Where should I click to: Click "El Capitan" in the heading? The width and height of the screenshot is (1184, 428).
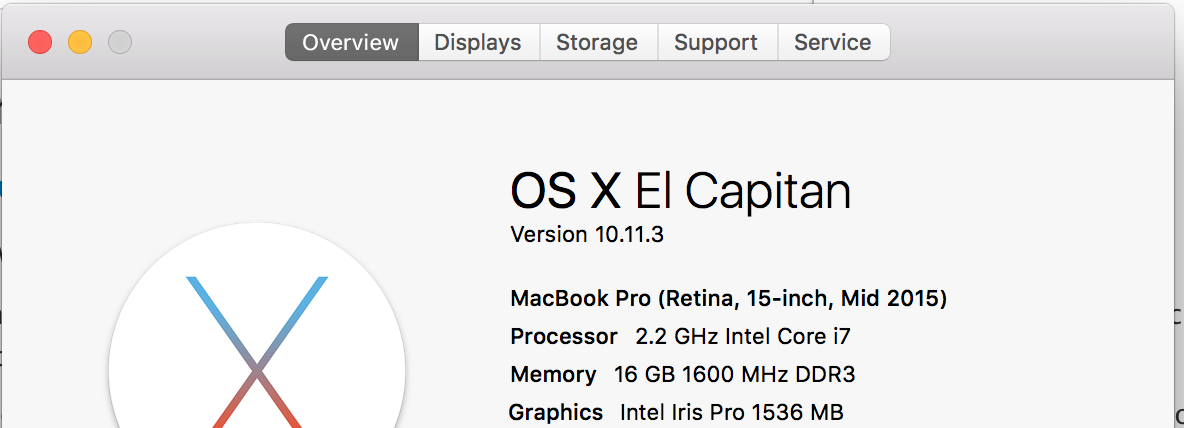743,190
